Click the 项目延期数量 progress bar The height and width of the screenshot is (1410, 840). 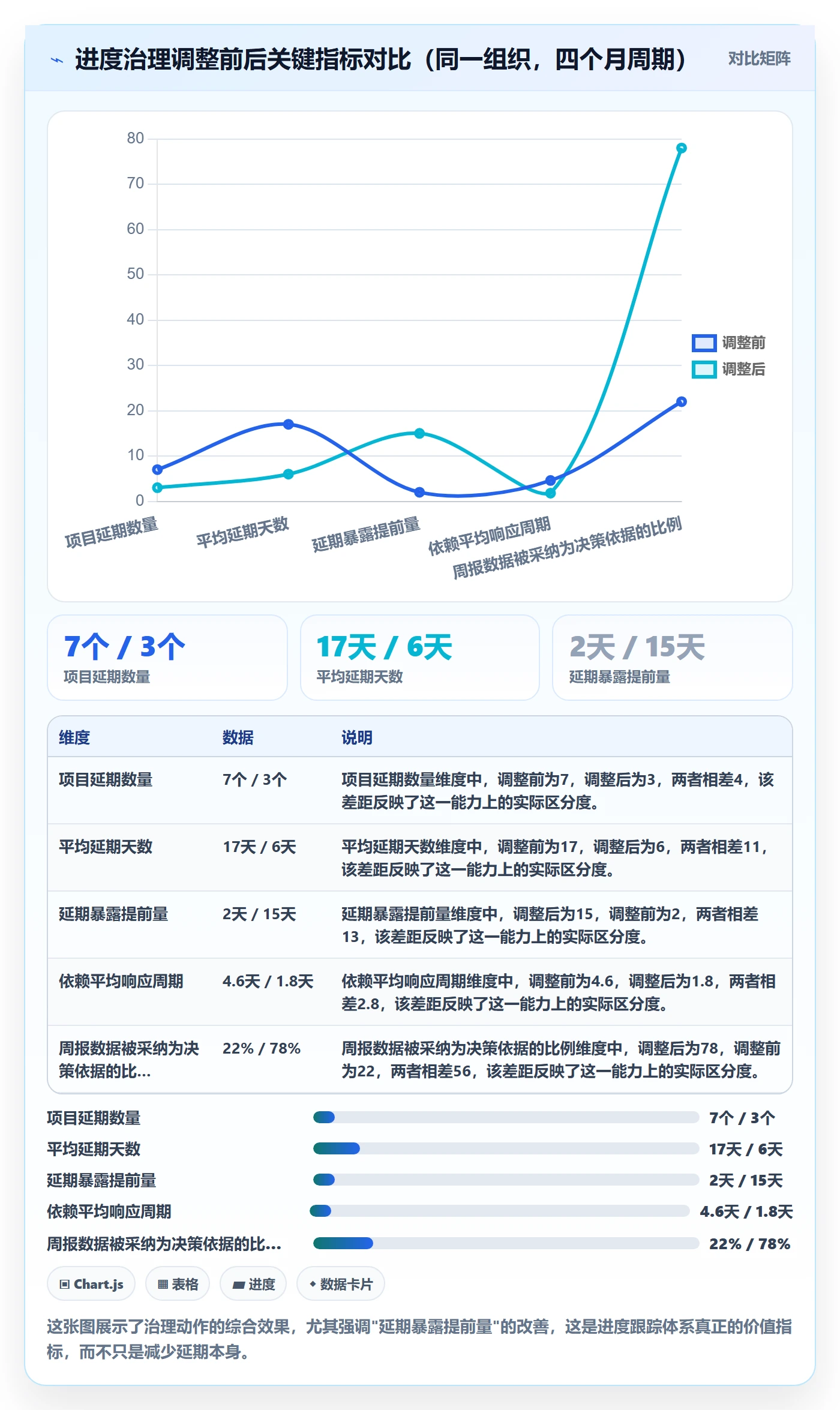pos(506,1117)
